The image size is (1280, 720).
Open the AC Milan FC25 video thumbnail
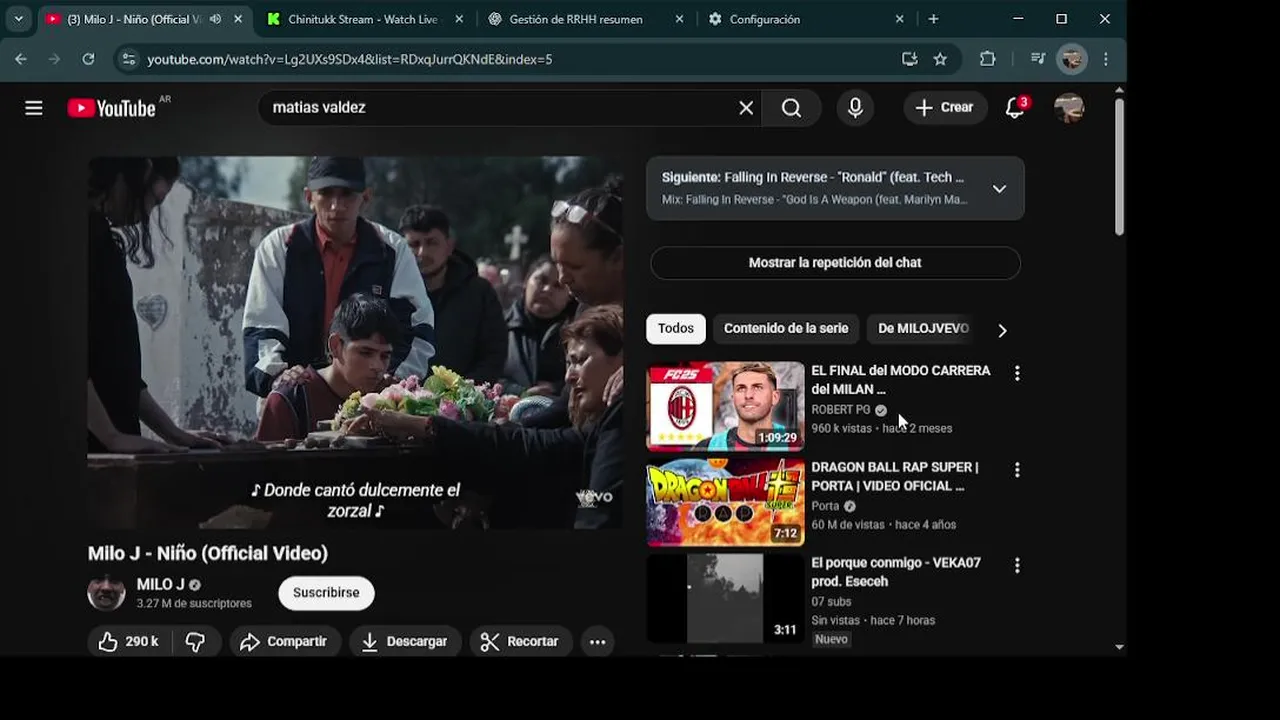tap(725, 406)
